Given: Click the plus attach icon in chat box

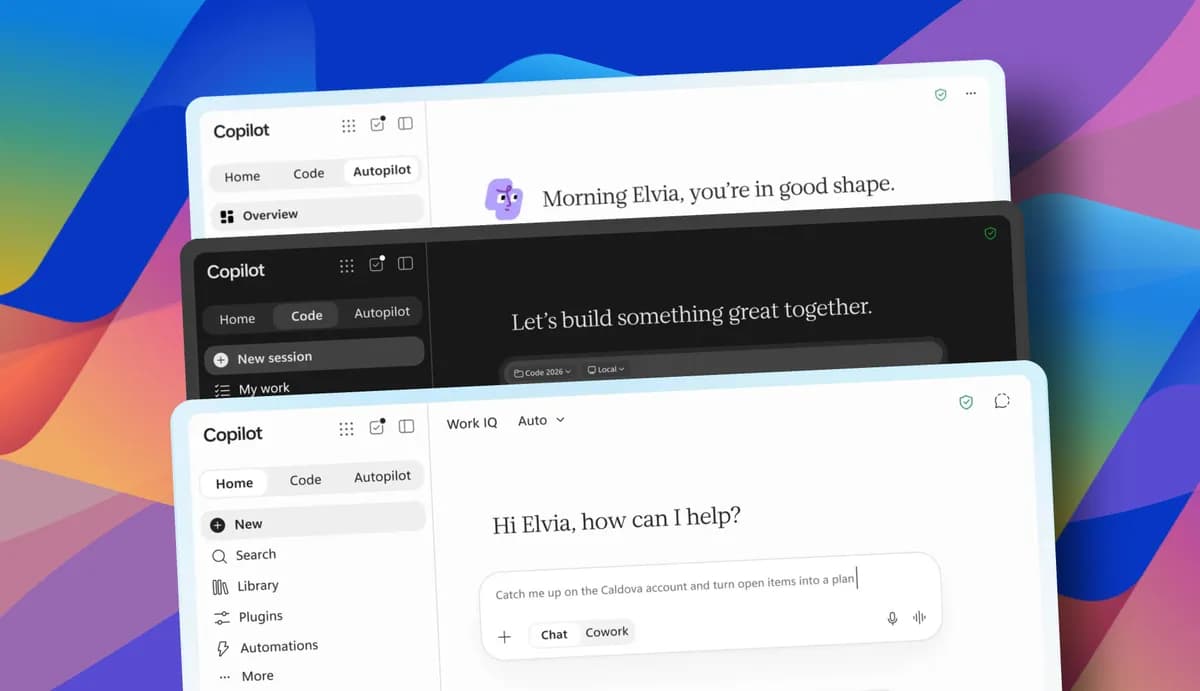Looking at the screenshot, I should coord(505,636).
